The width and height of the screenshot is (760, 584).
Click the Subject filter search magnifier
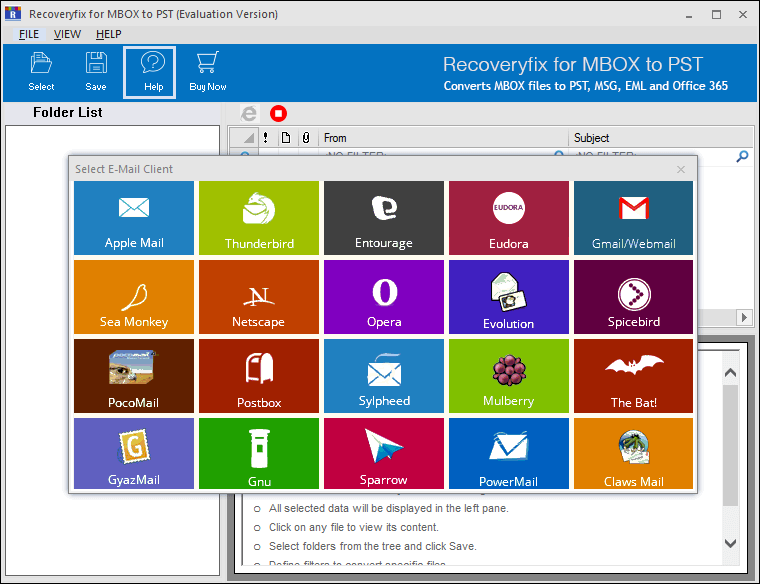pyautogui.click(x=742, y=156)
